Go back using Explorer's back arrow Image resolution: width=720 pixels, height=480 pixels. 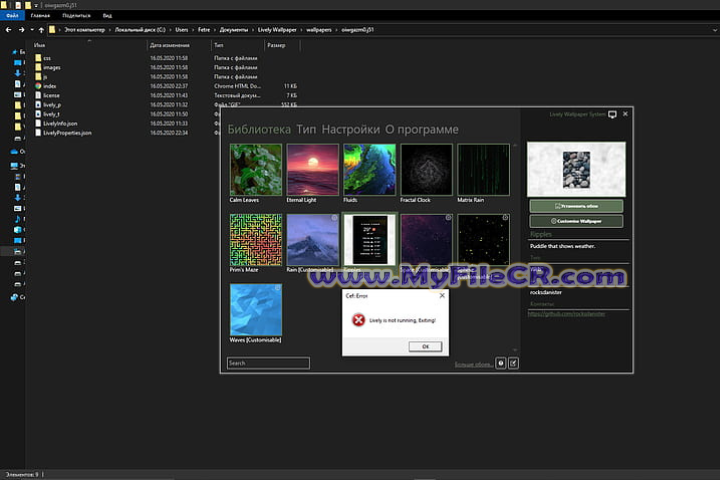point(8,31)
